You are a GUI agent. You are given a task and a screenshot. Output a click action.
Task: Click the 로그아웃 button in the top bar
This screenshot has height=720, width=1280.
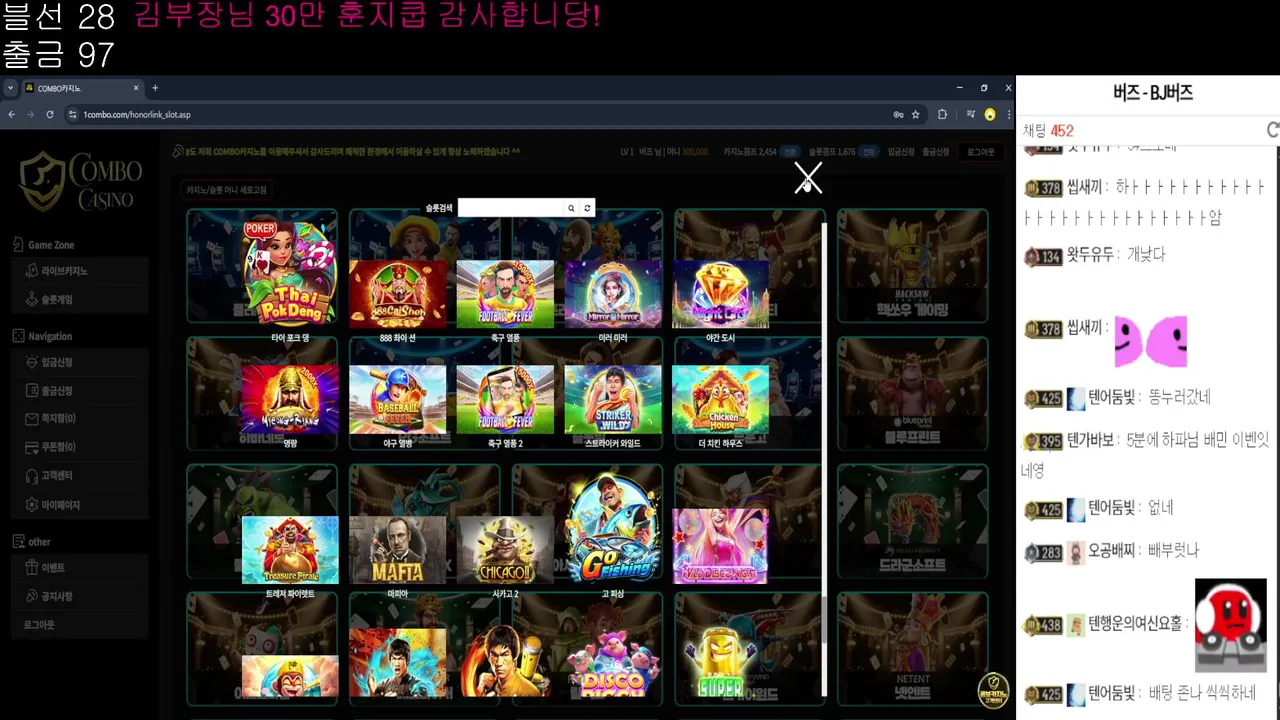981,152
